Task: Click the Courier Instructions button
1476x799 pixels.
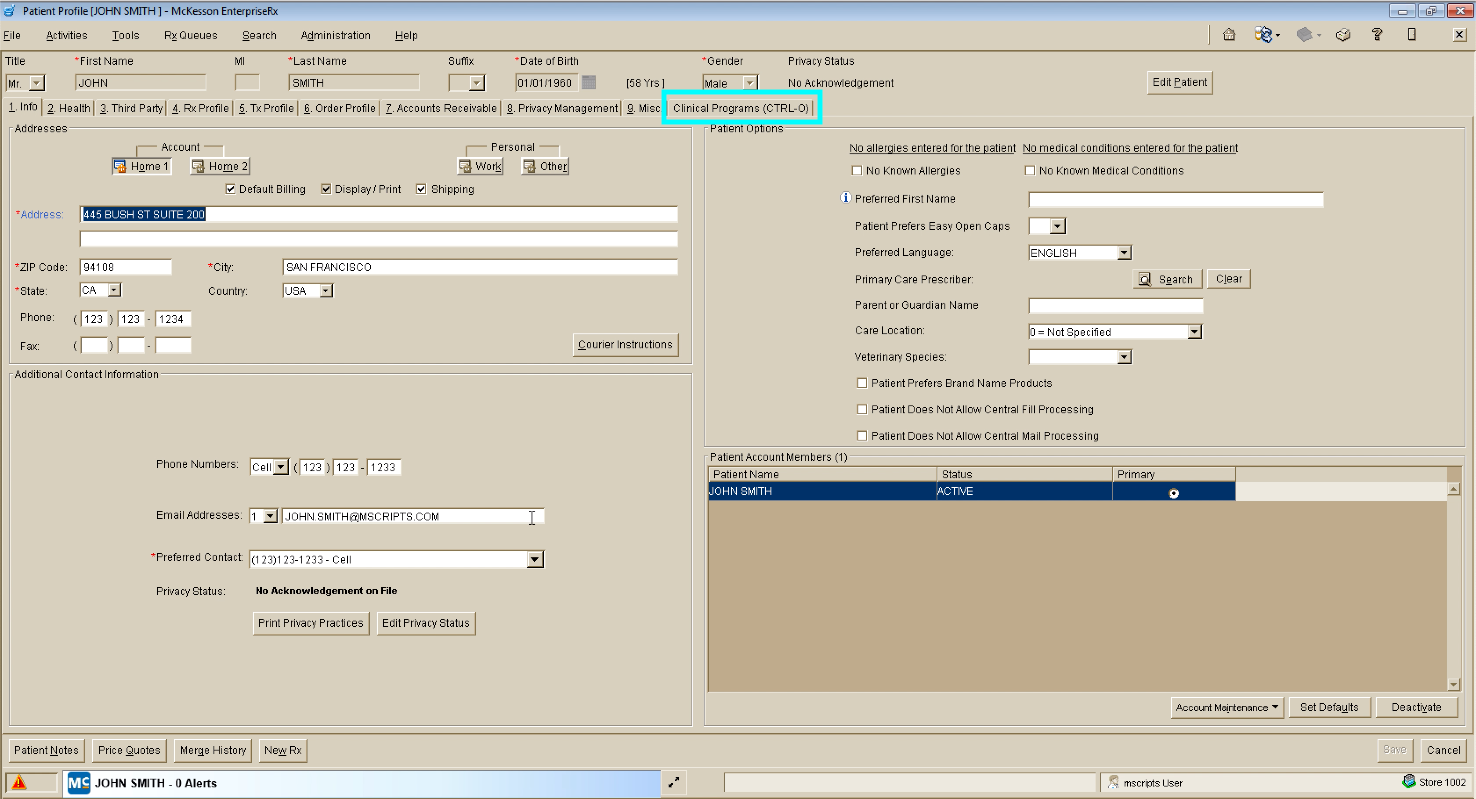Action: point(625,345)
